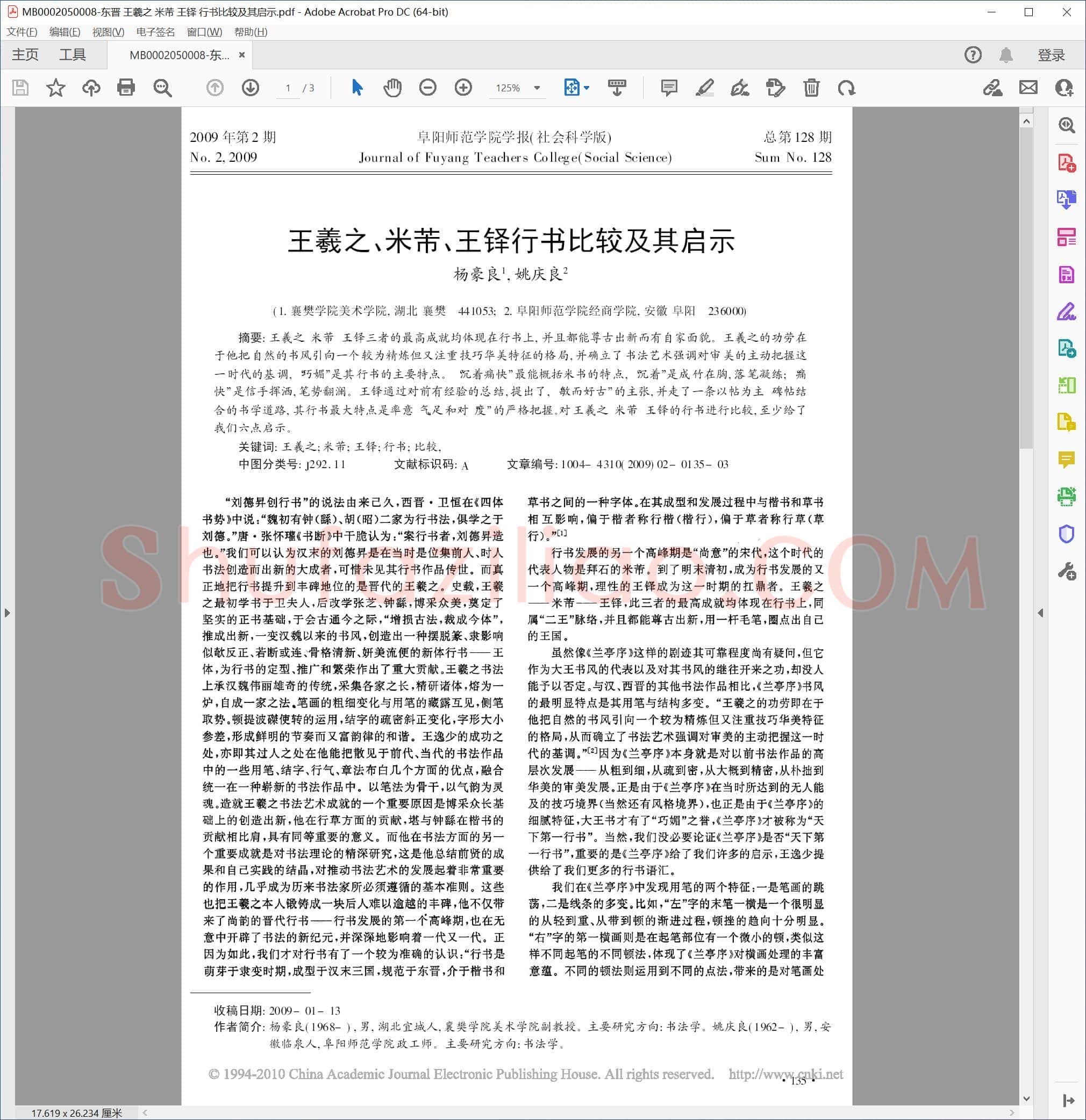Click the Save file icon

tap(20, 88)
